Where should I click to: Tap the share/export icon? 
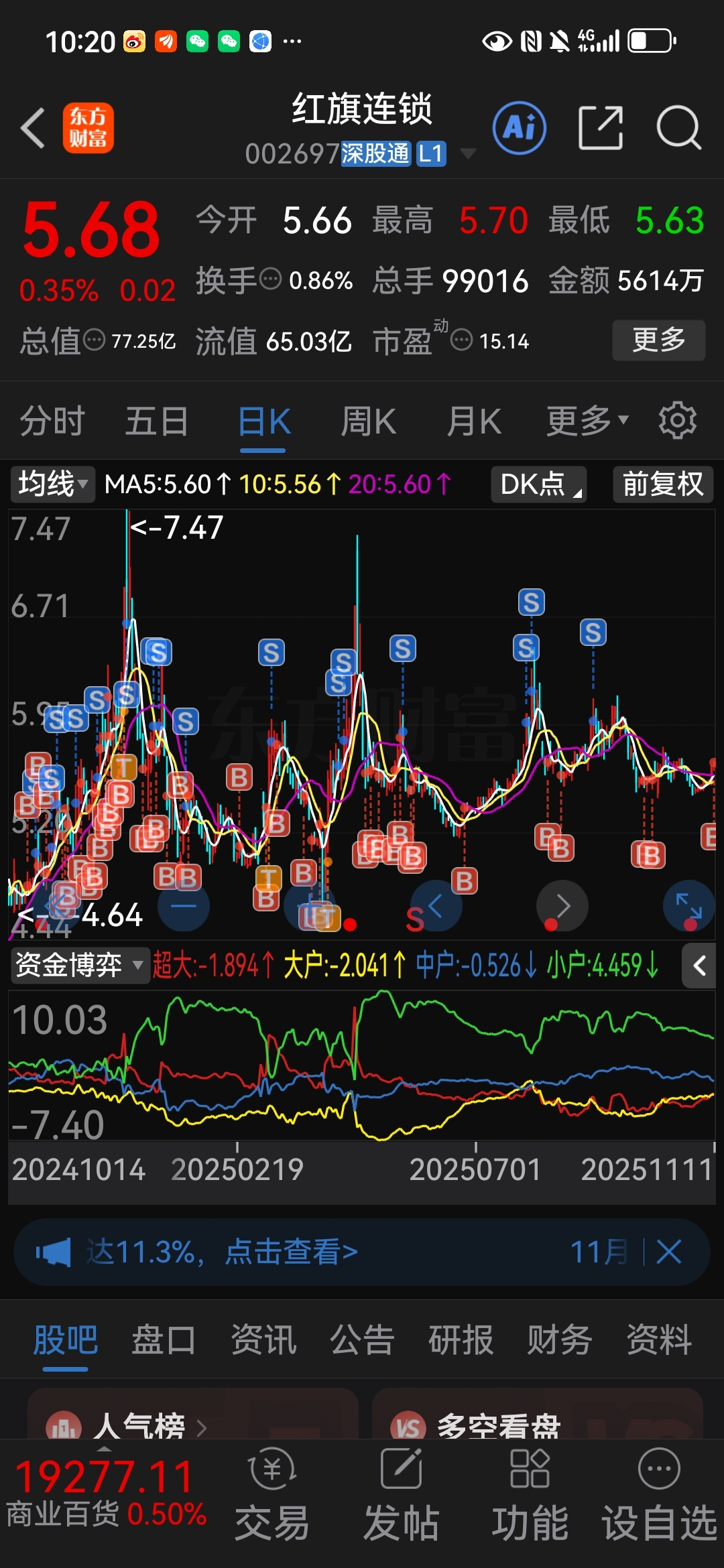[600, 127]
